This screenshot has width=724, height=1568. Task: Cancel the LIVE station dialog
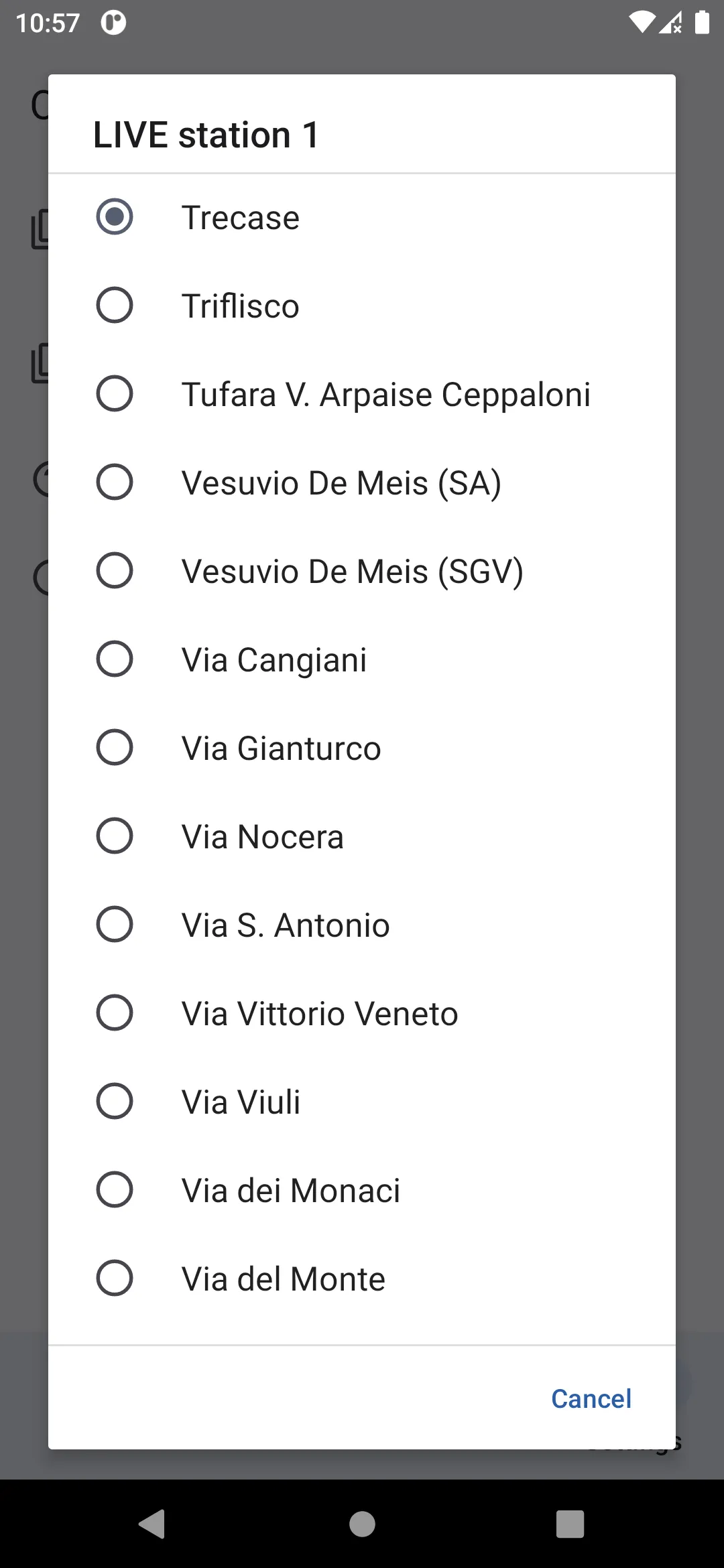pyautogui.click(x=591, y=1398)
